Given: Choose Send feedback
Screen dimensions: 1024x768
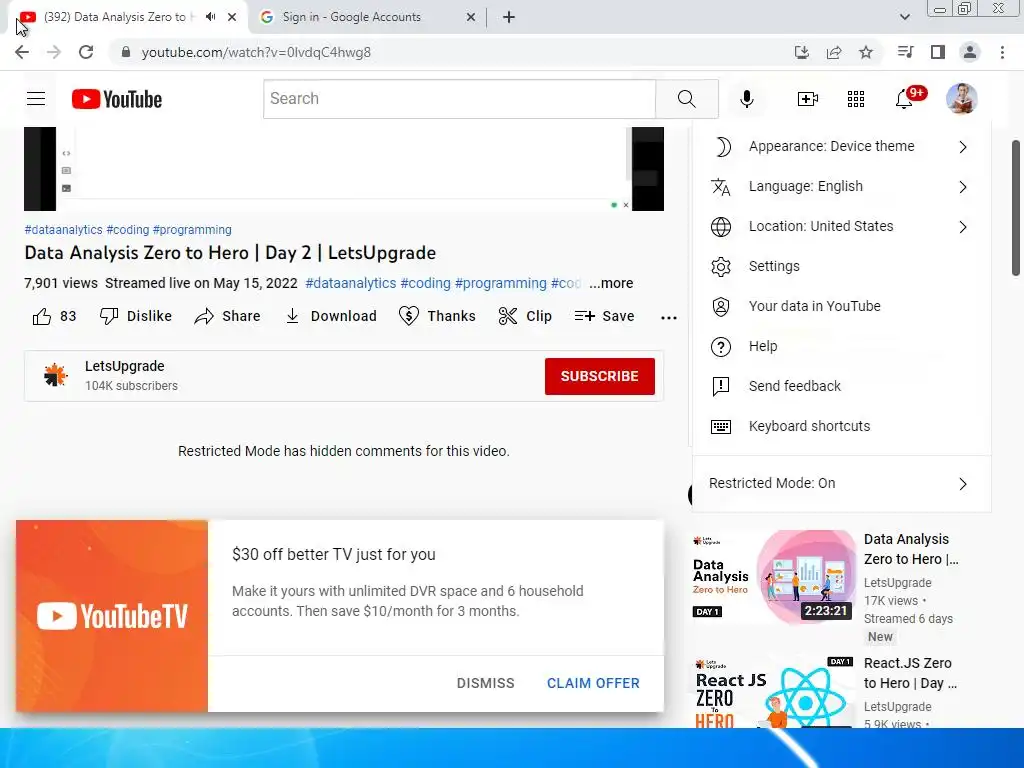Looking at the screenshot, I should (x=841, y=386).
